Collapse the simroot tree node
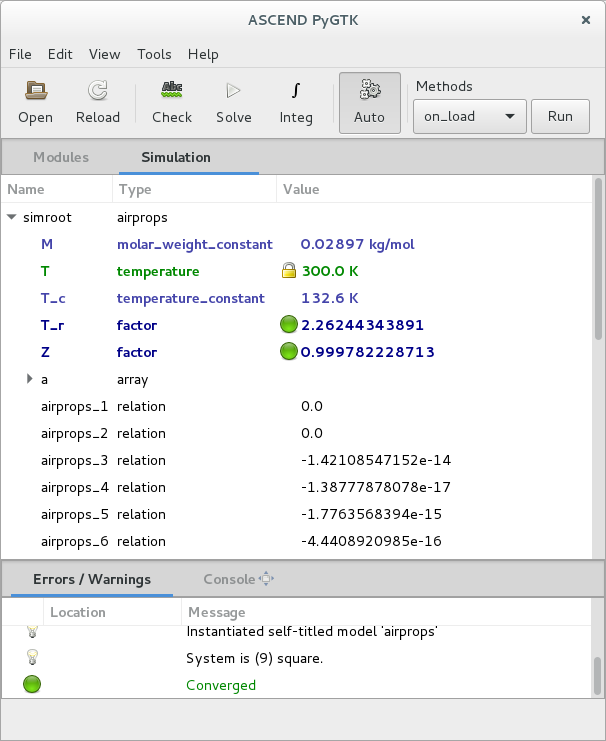The width and height of the screenshot is (606, 741). (x=11, y=217)
